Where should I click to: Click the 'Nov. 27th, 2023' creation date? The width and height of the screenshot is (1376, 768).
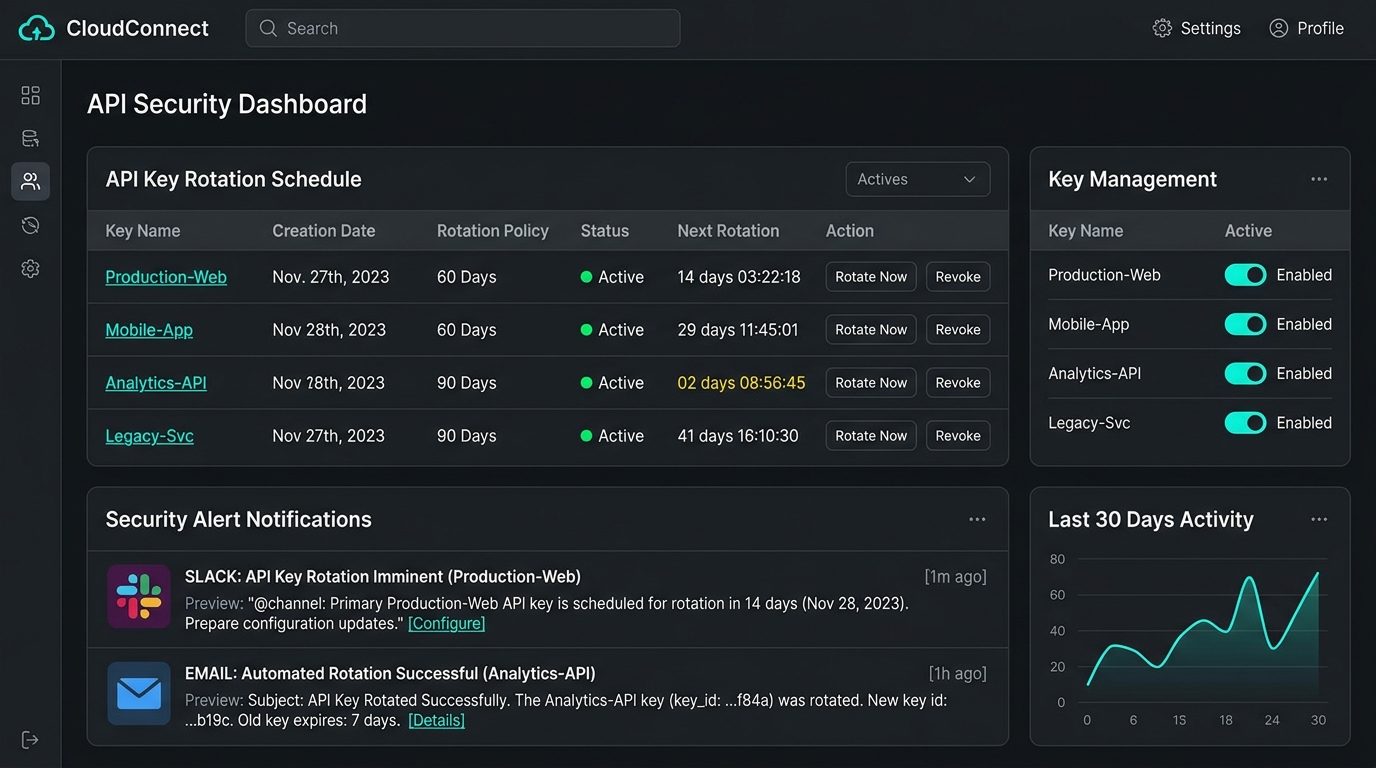pos(331,277)
